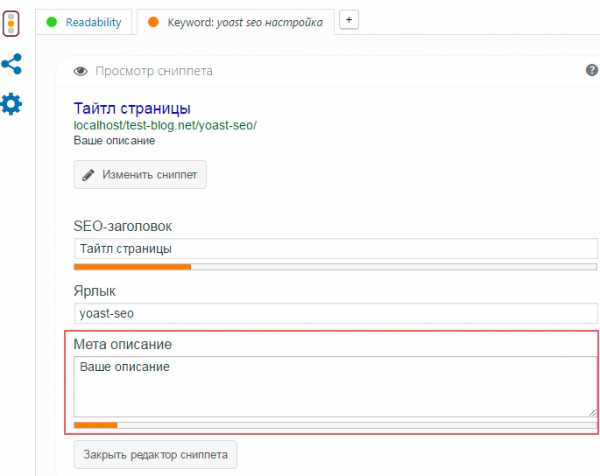600x476 pixels.
Task: Click the progress bar below Мета описание
Action: click(x=336, y=425)
